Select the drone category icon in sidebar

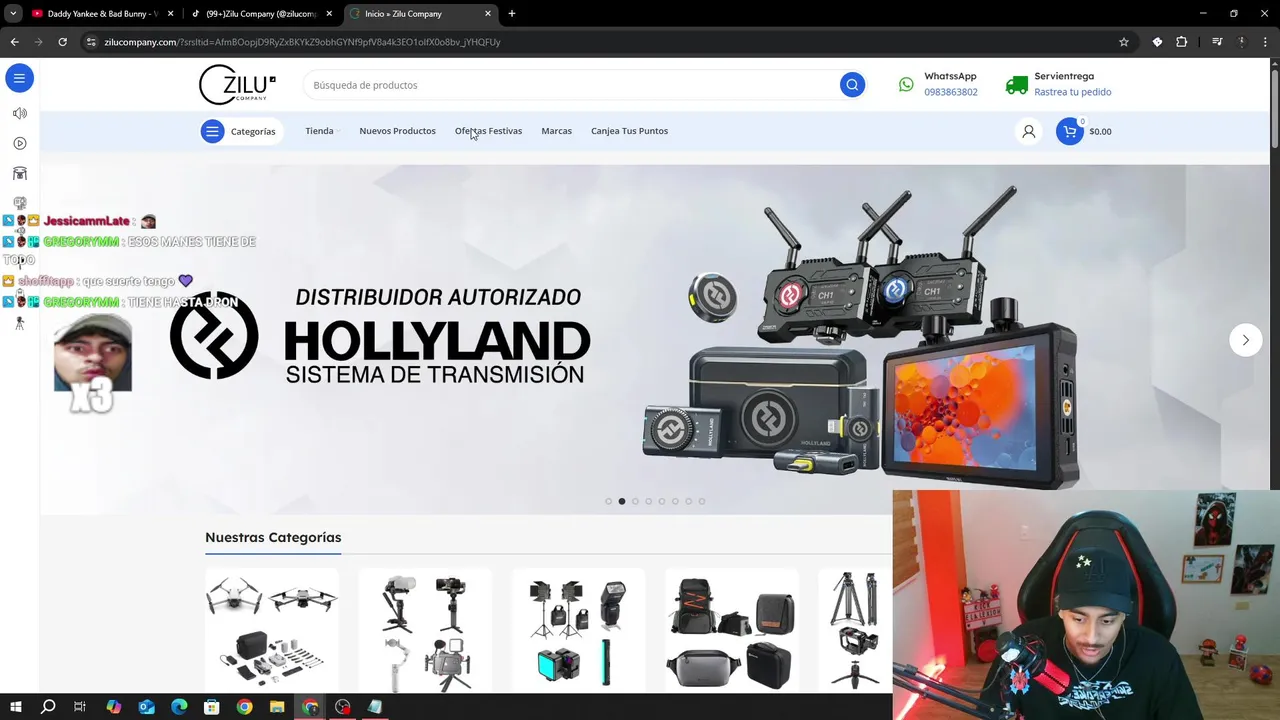19,173
